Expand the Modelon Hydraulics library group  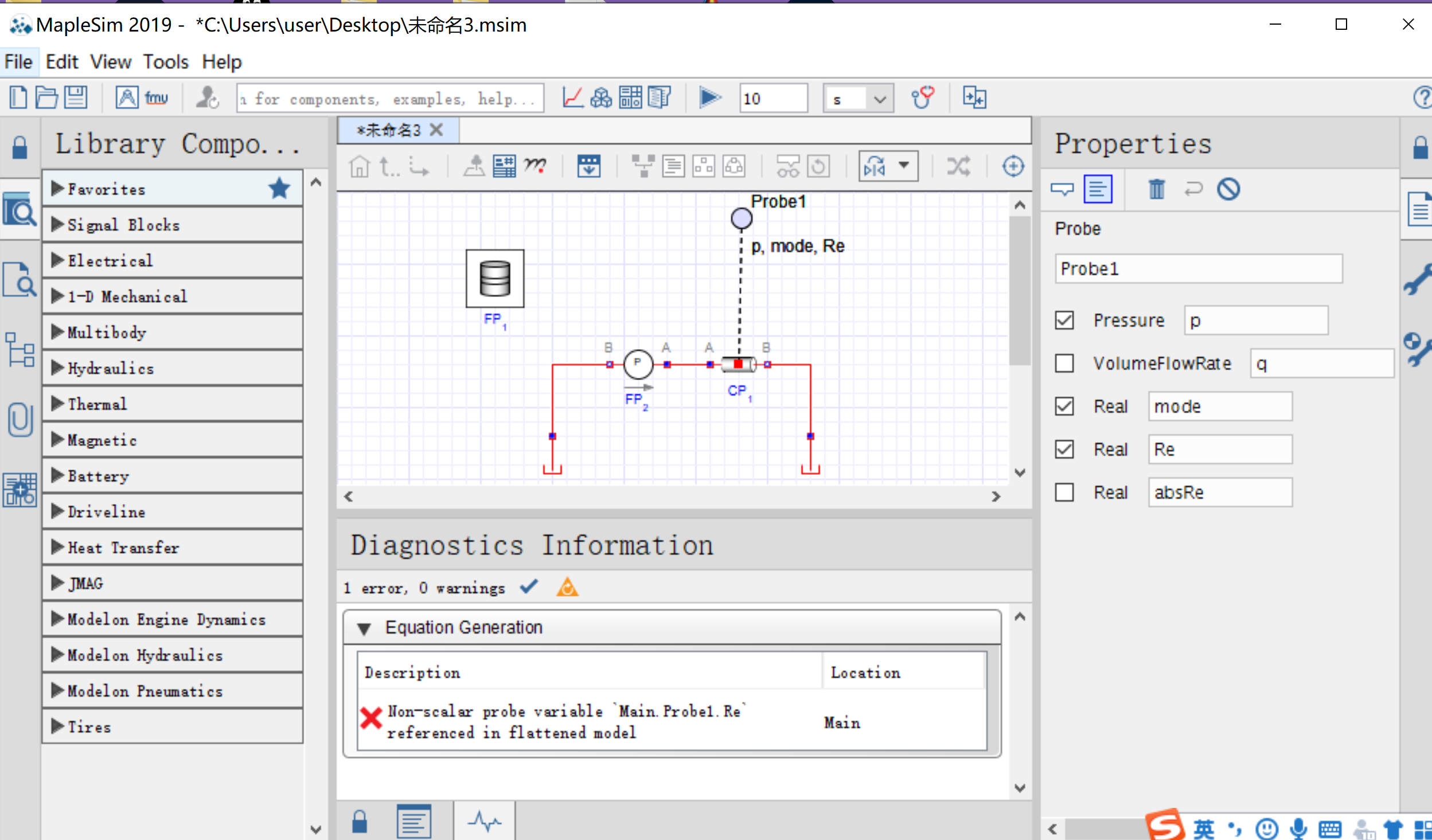[x=172, y=655]
